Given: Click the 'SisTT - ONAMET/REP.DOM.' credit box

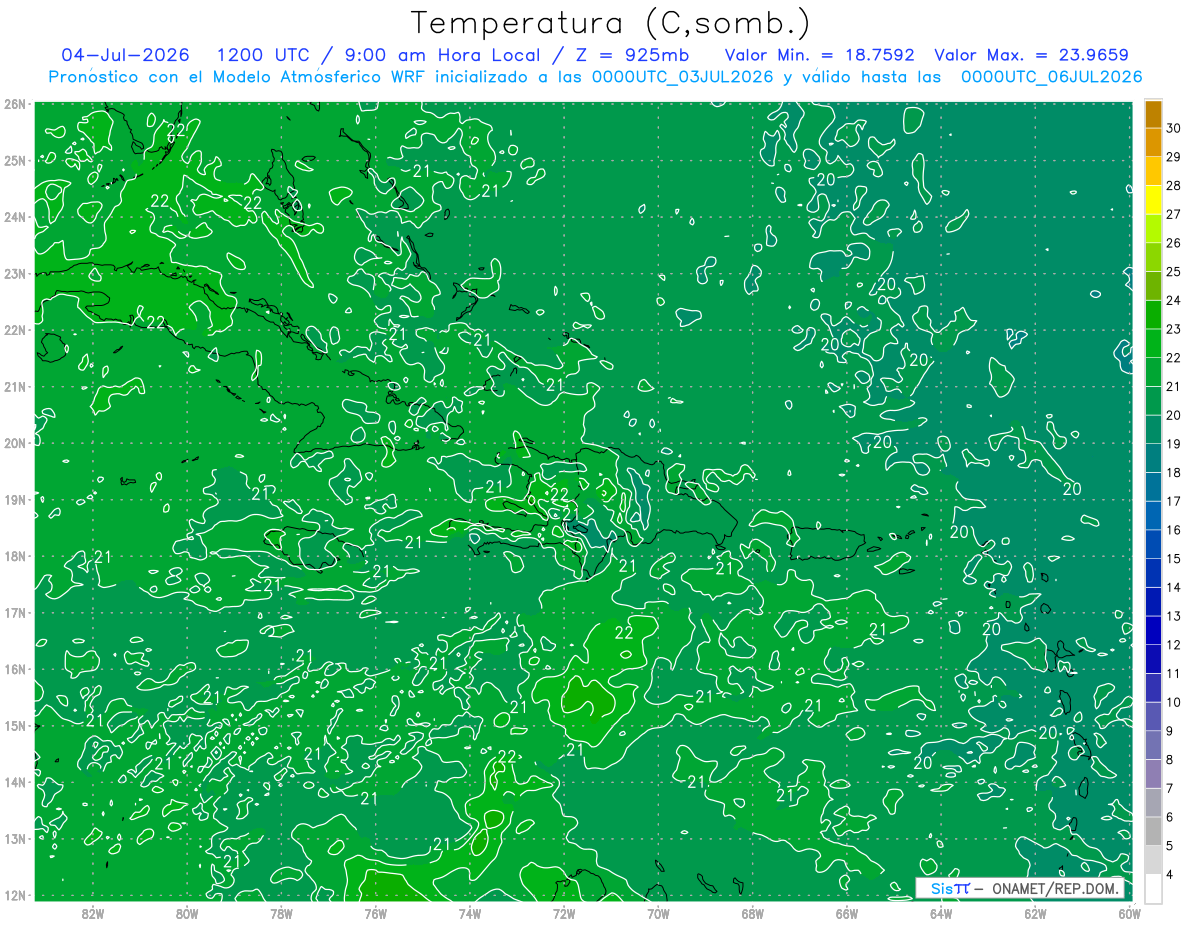Looking at the screenshot, I should 1020,888.
